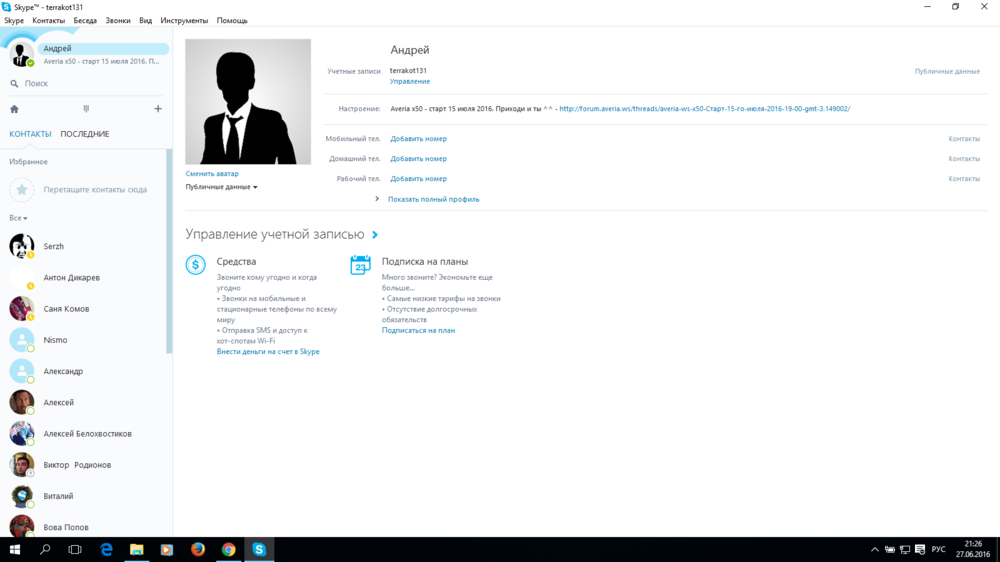The image size is (1000, 562).
Task: Open Управление учетной записью arrow
Action: pos(375,235)
